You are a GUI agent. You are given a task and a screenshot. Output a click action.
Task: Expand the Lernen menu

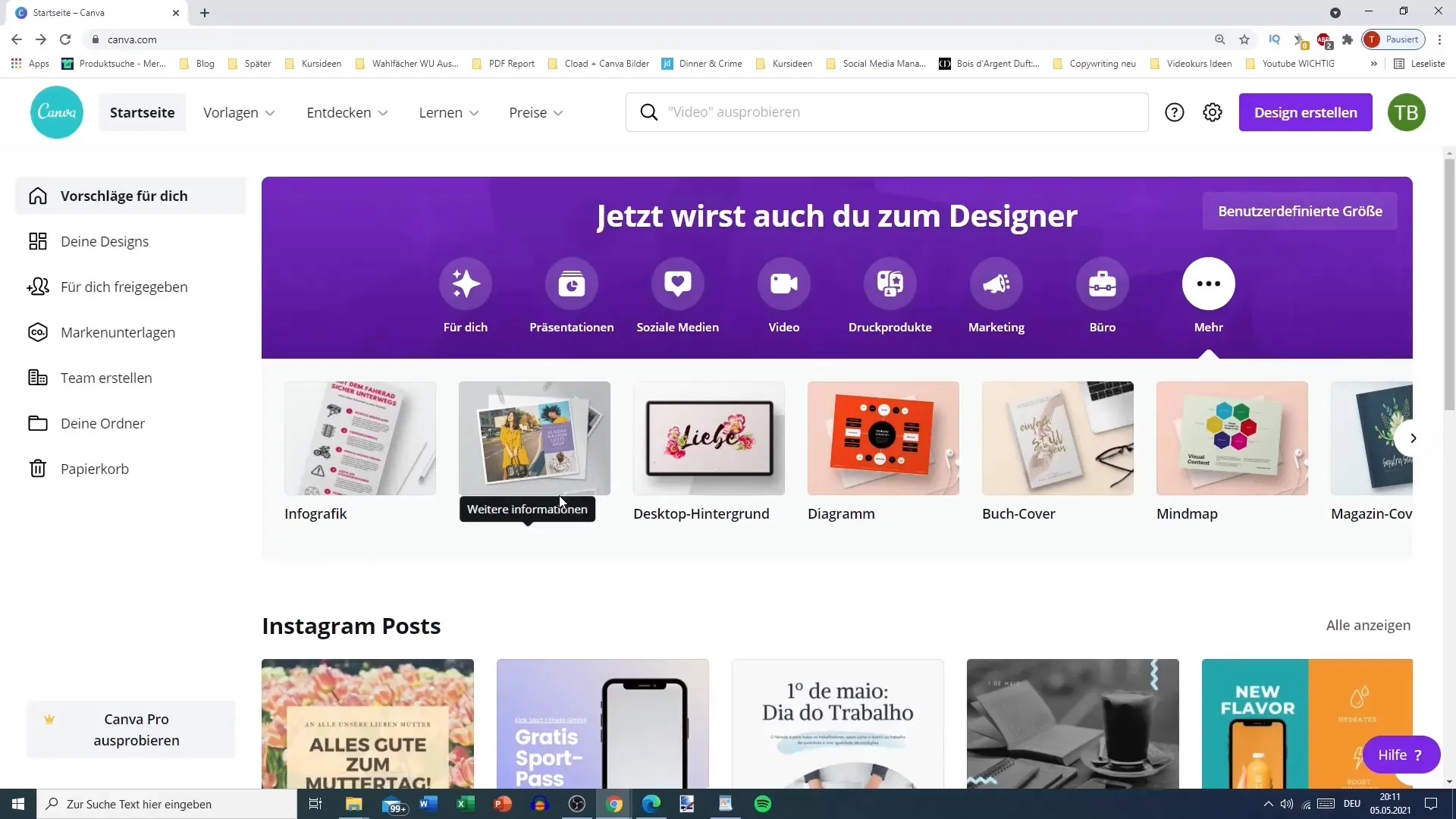click(449, 112)
